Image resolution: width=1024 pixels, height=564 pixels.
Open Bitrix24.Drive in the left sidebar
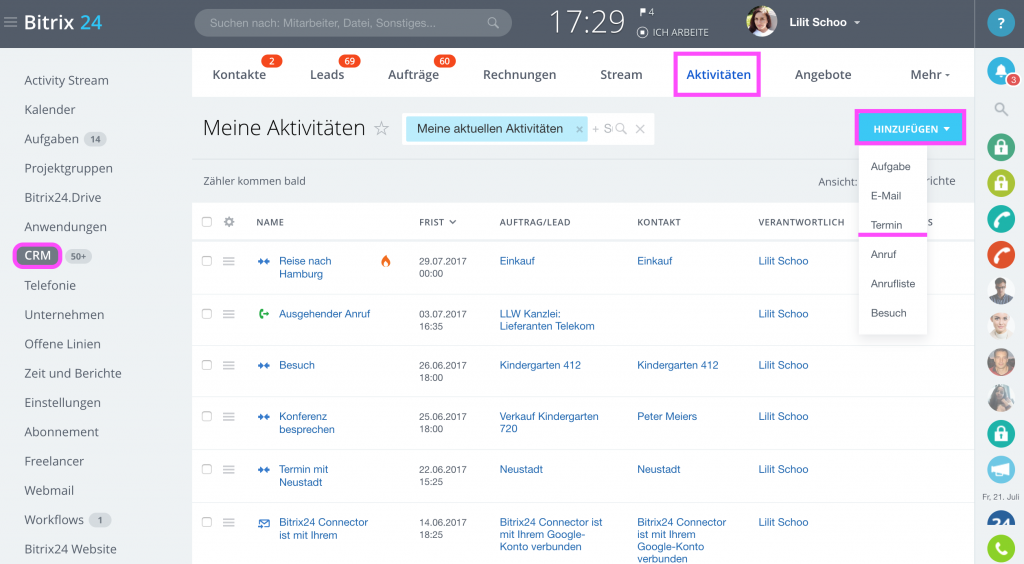point(63,198)
